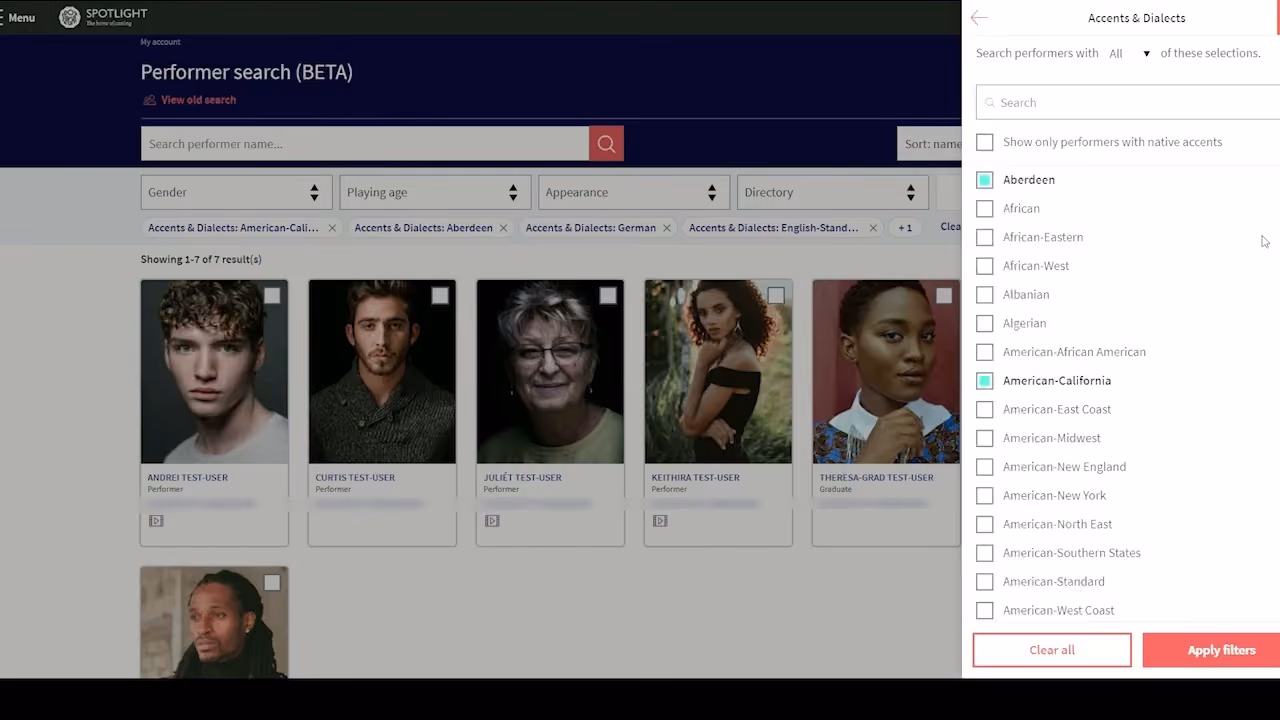Tick the select box on Juliét's card
This screenshot has height=720, width=1280.
point(608,296)
